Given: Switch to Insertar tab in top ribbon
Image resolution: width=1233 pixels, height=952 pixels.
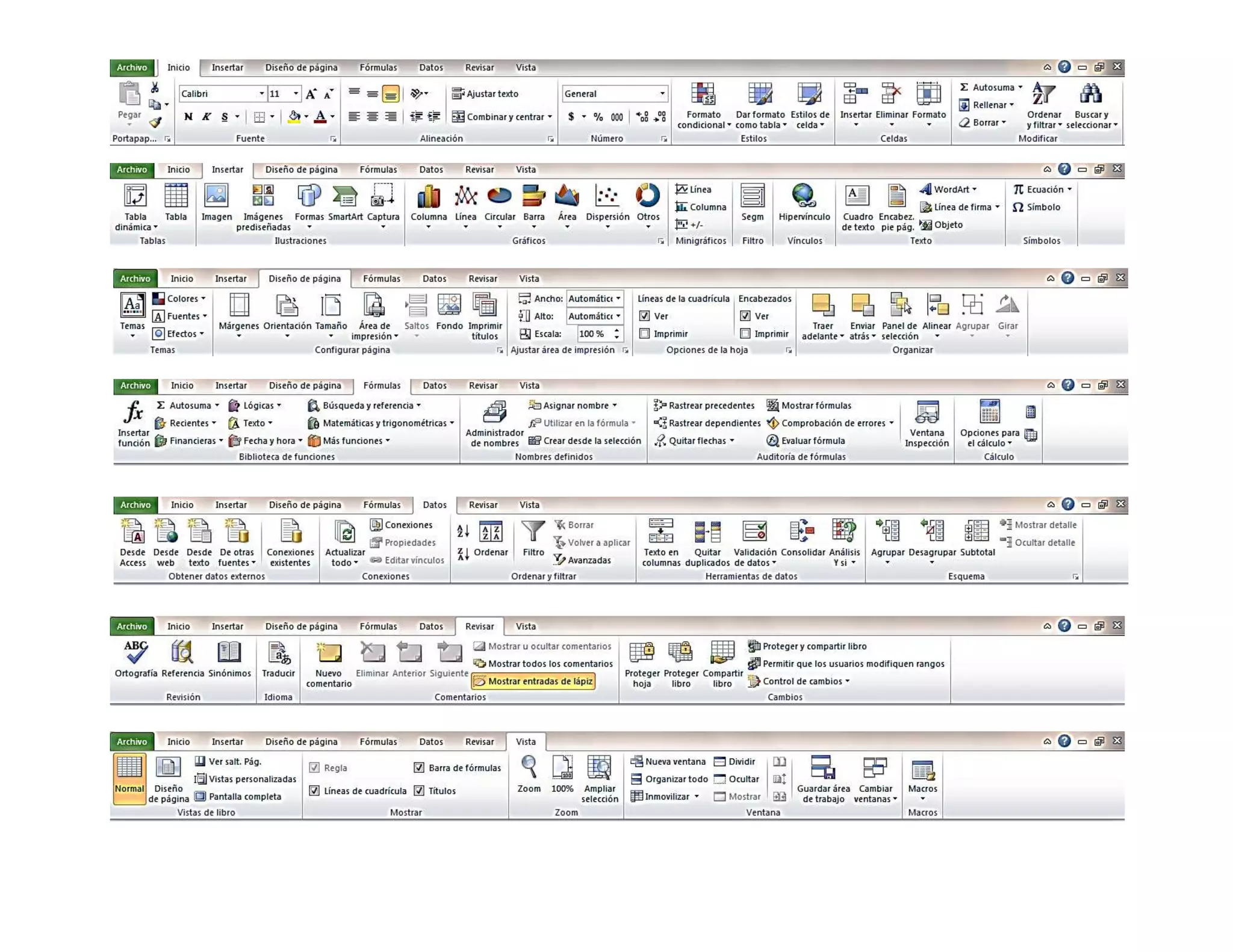Looking at the screenshot, I should (227, 67).
